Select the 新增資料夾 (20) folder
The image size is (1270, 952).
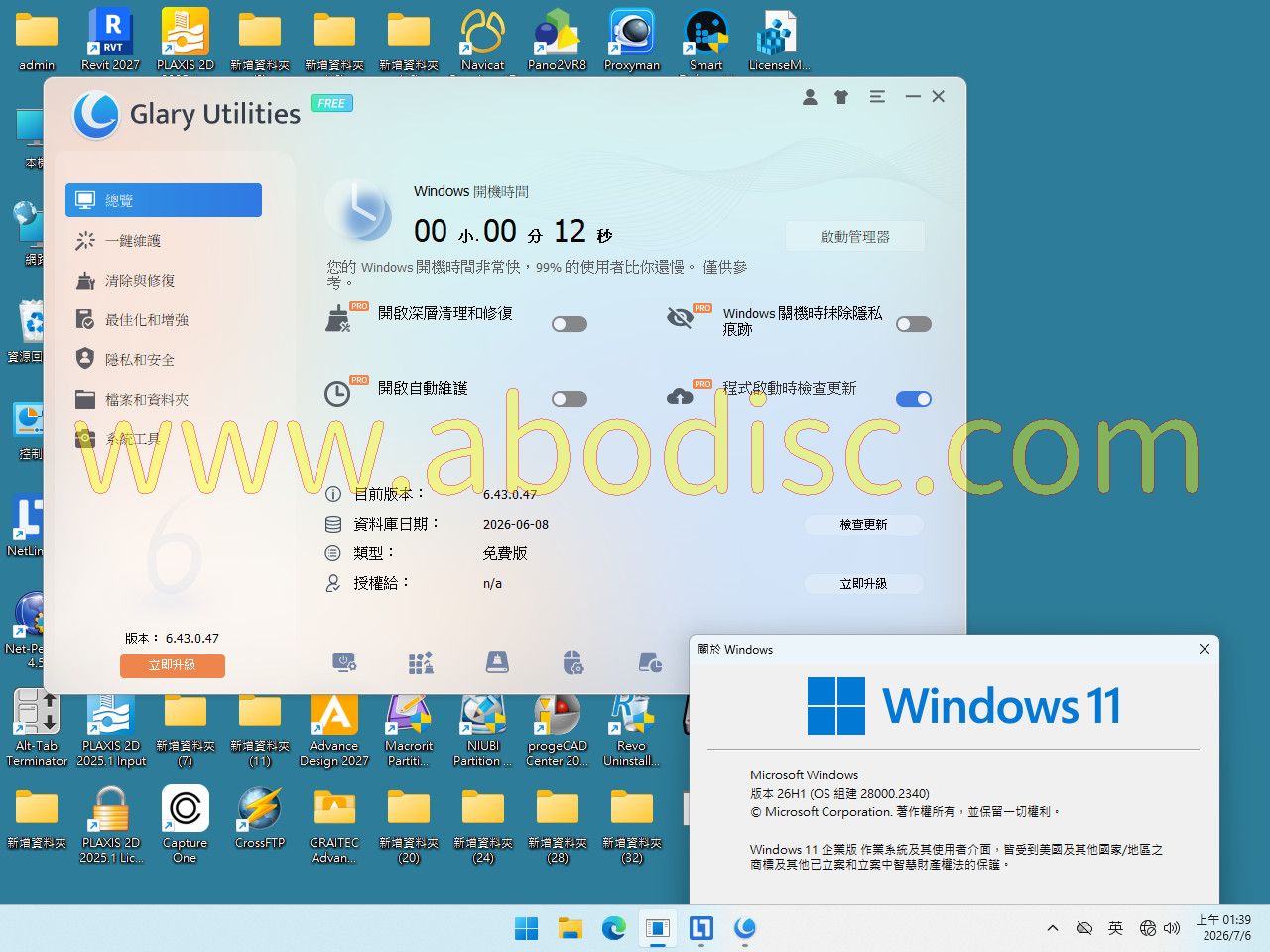409,824
